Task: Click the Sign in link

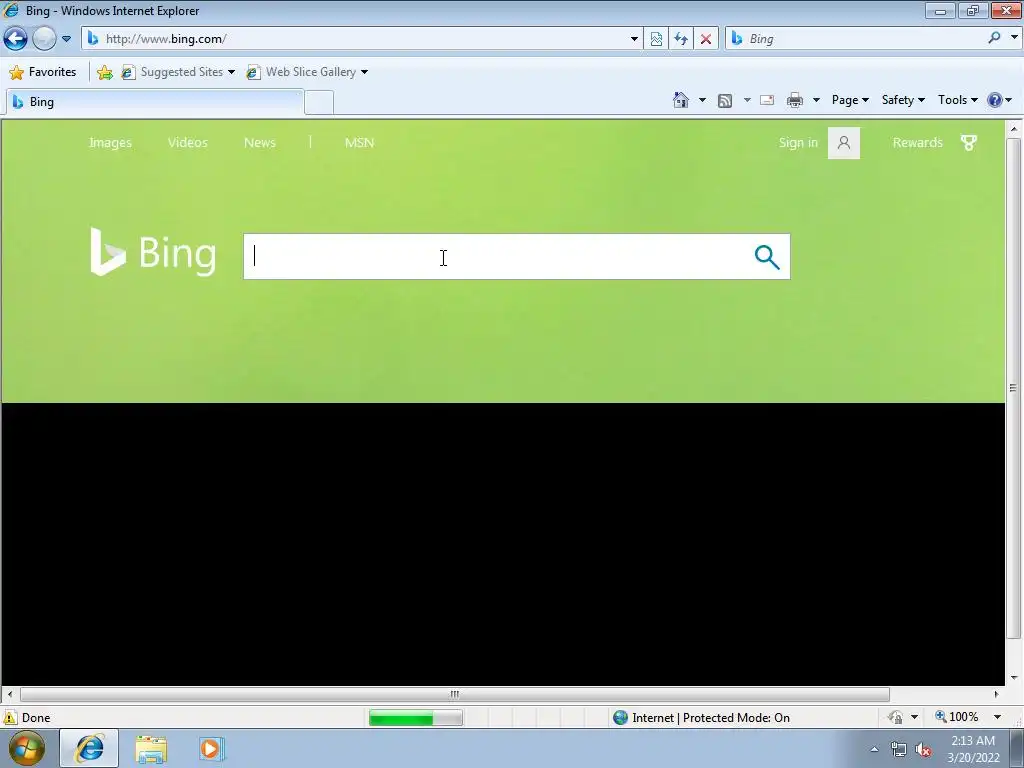Action: tap(798, 142)
